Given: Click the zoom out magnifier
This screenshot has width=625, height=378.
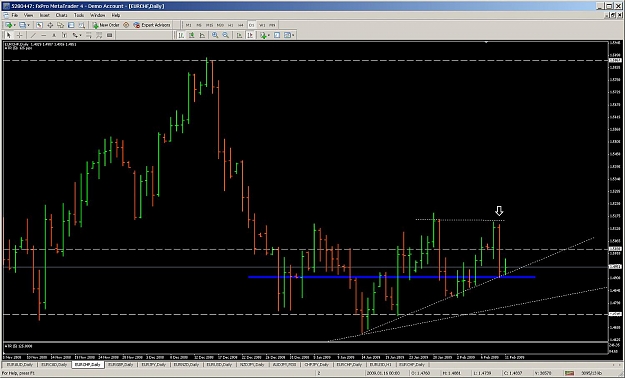Looking at the screenshot, I should (226, 35).
